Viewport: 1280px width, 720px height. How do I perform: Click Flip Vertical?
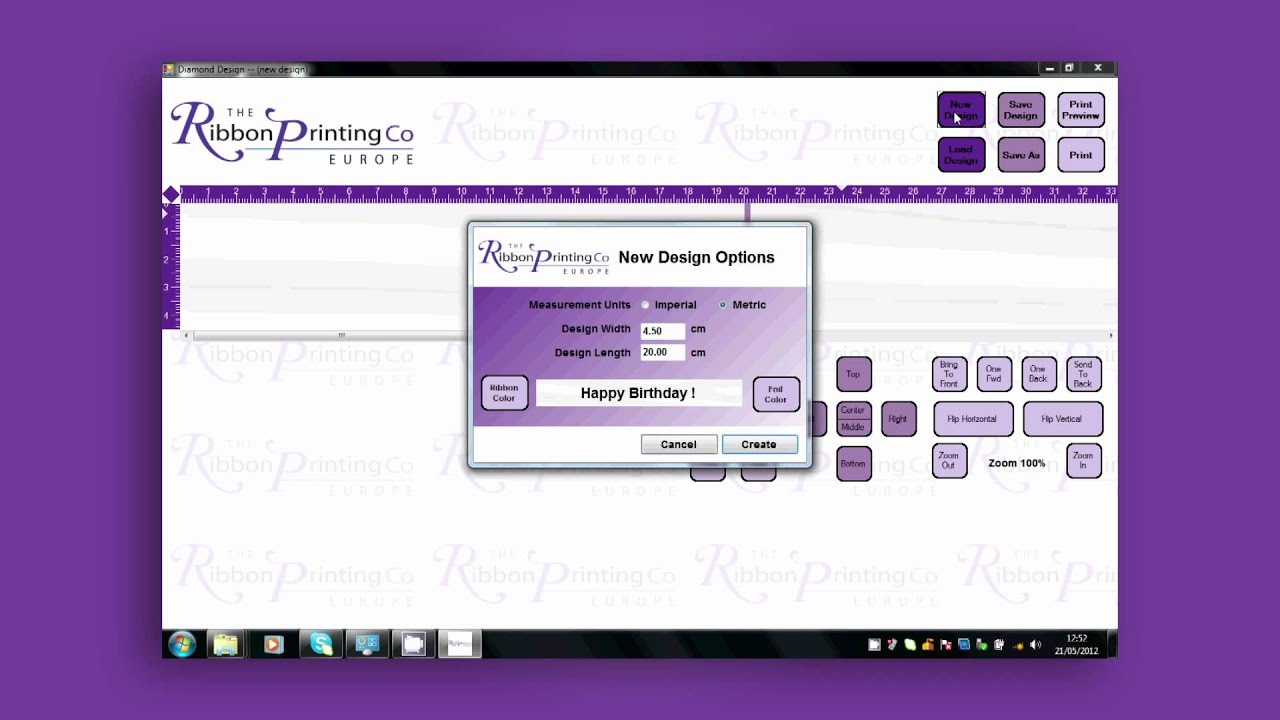pos(1062,419)
